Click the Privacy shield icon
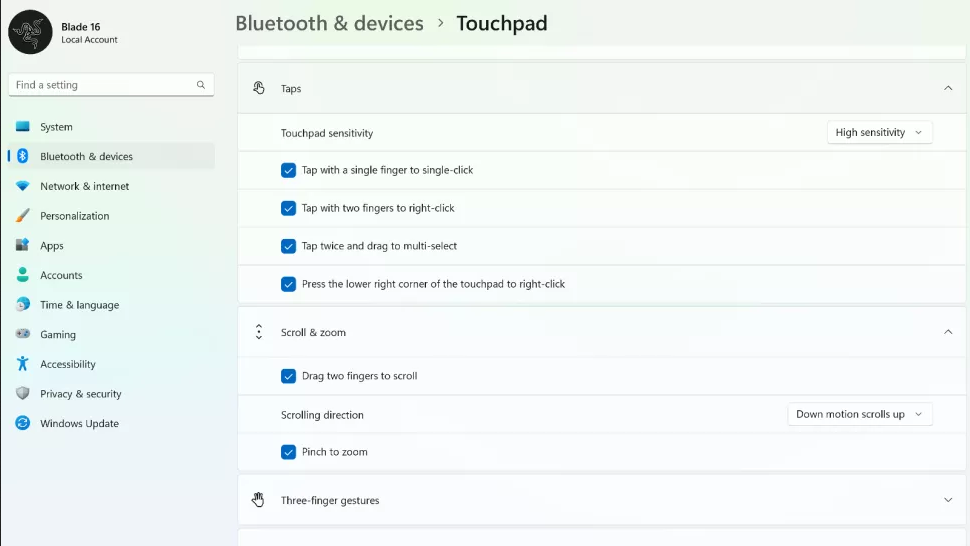970x546 pixels. click(23, 393)
